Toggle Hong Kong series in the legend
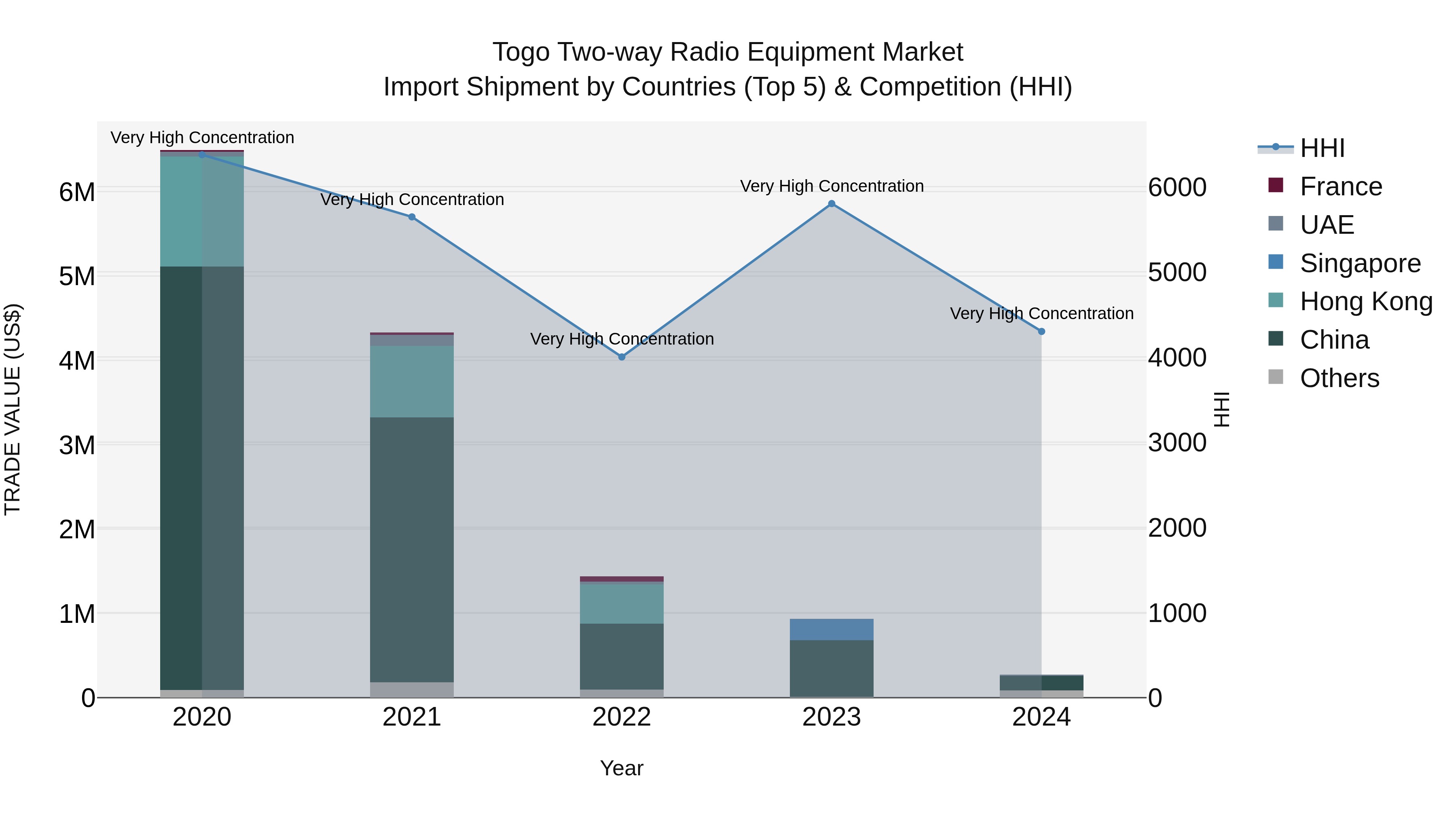 (1350, 301)
